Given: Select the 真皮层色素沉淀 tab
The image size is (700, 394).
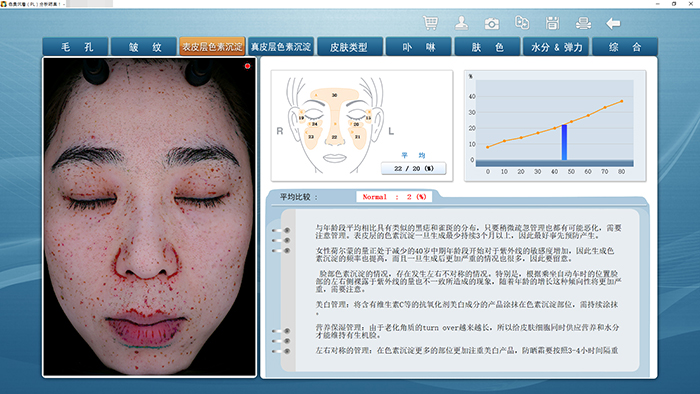Looking at the screenshot, I should (281, 47).
